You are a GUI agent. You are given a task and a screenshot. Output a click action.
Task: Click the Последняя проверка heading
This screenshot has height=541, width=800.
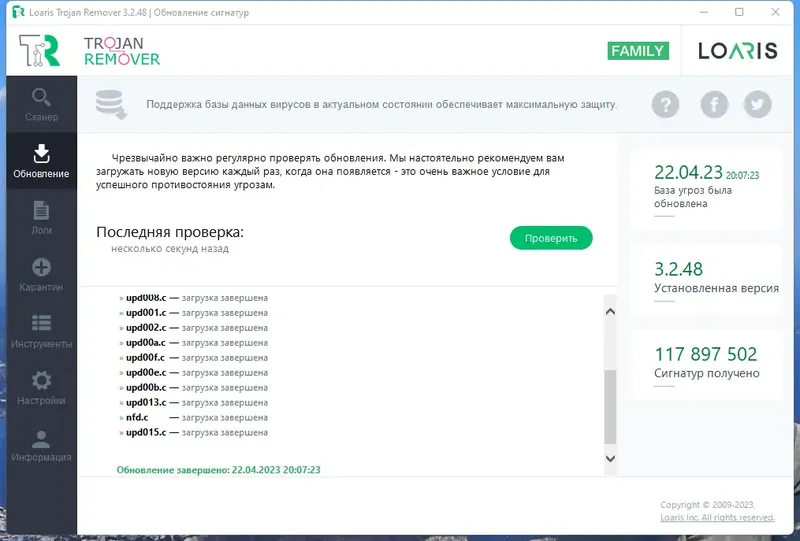170,232
